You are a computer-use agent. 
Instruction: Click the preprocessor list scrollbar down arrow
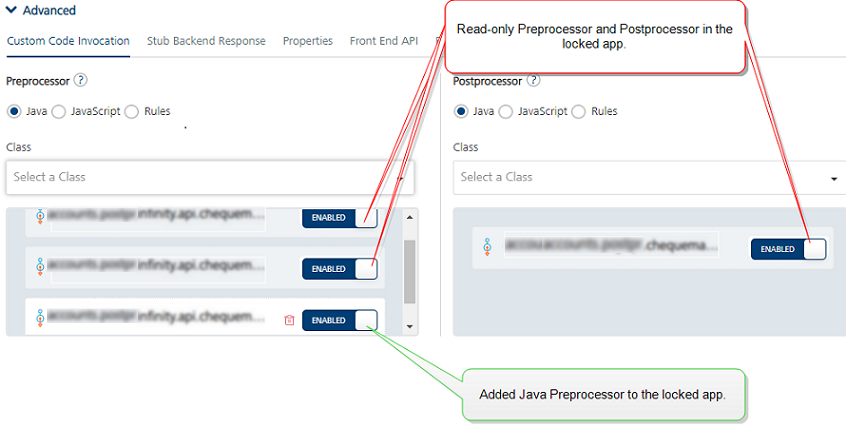point(408,326)
